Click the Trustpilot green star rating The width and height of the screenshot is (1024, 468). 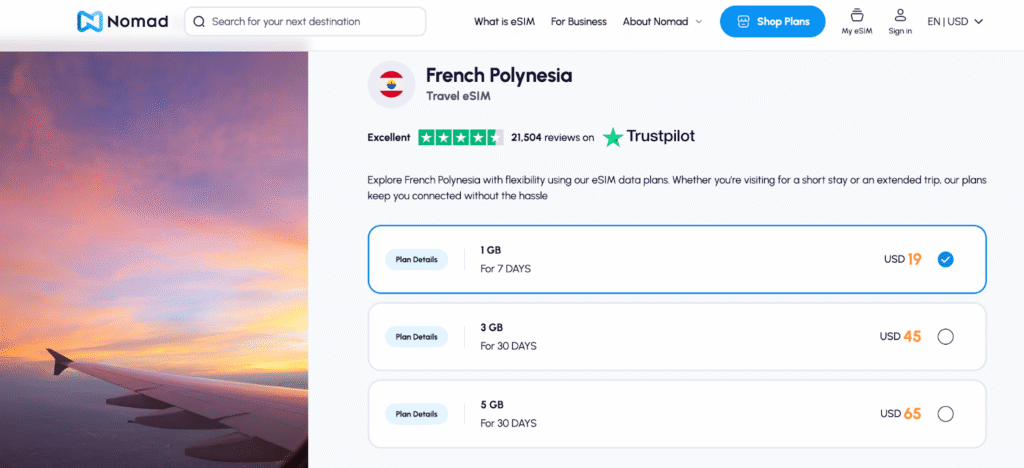(460, 137)
